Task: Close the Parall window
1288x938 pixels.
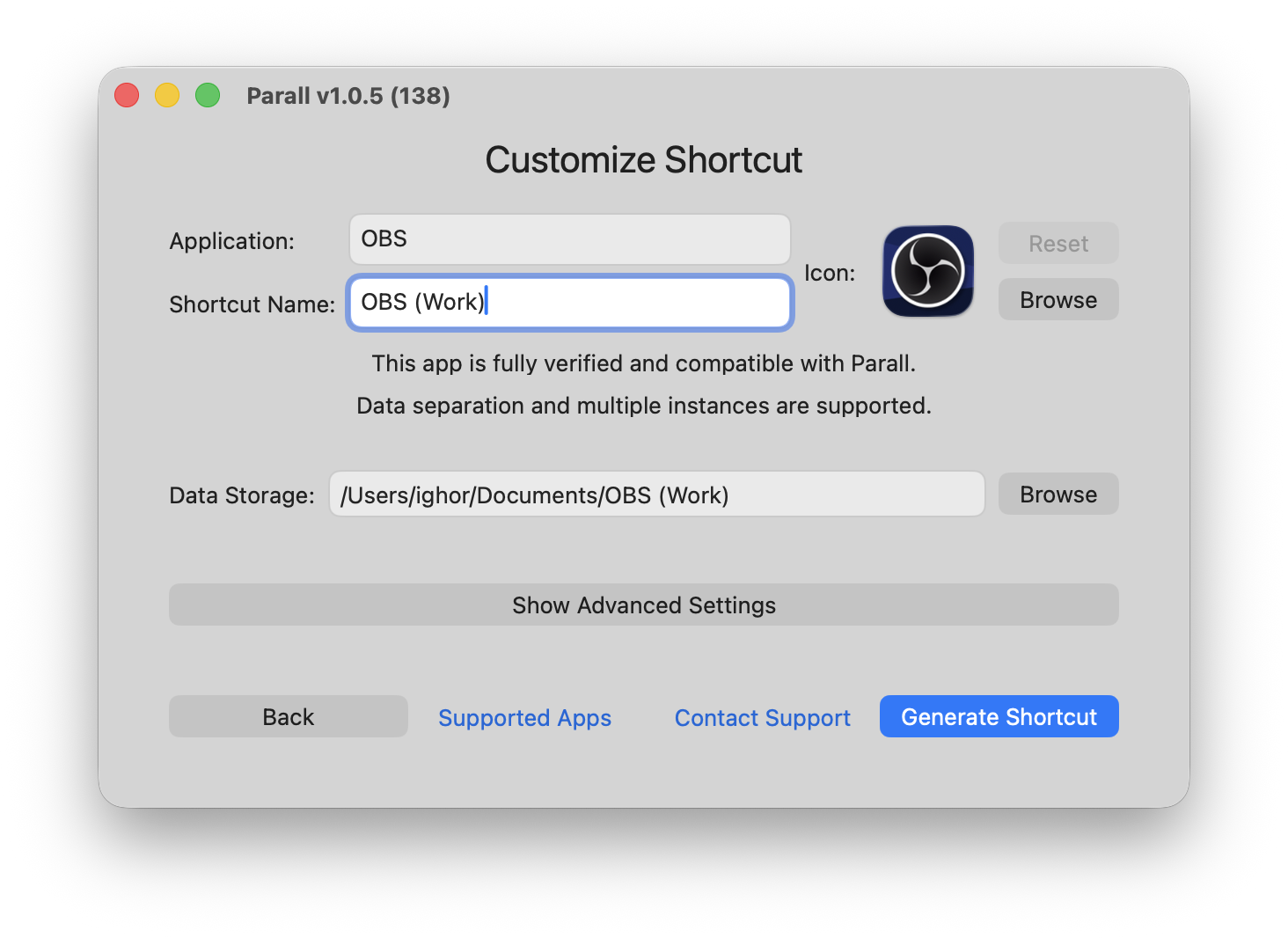Action: [x=126, y=94]
